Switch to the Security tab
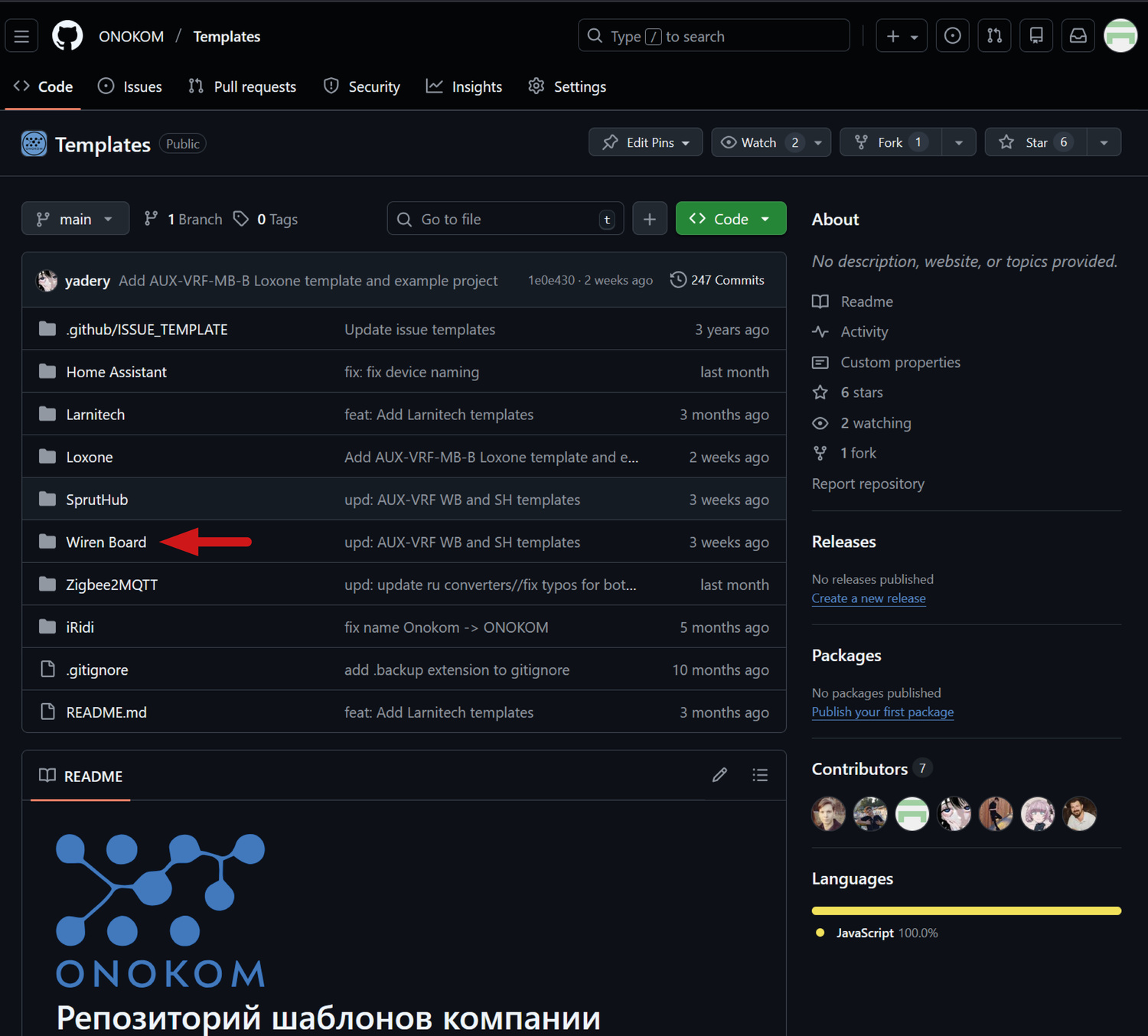The width and height of the screenshot is (1148, 1036). (362, 86)
